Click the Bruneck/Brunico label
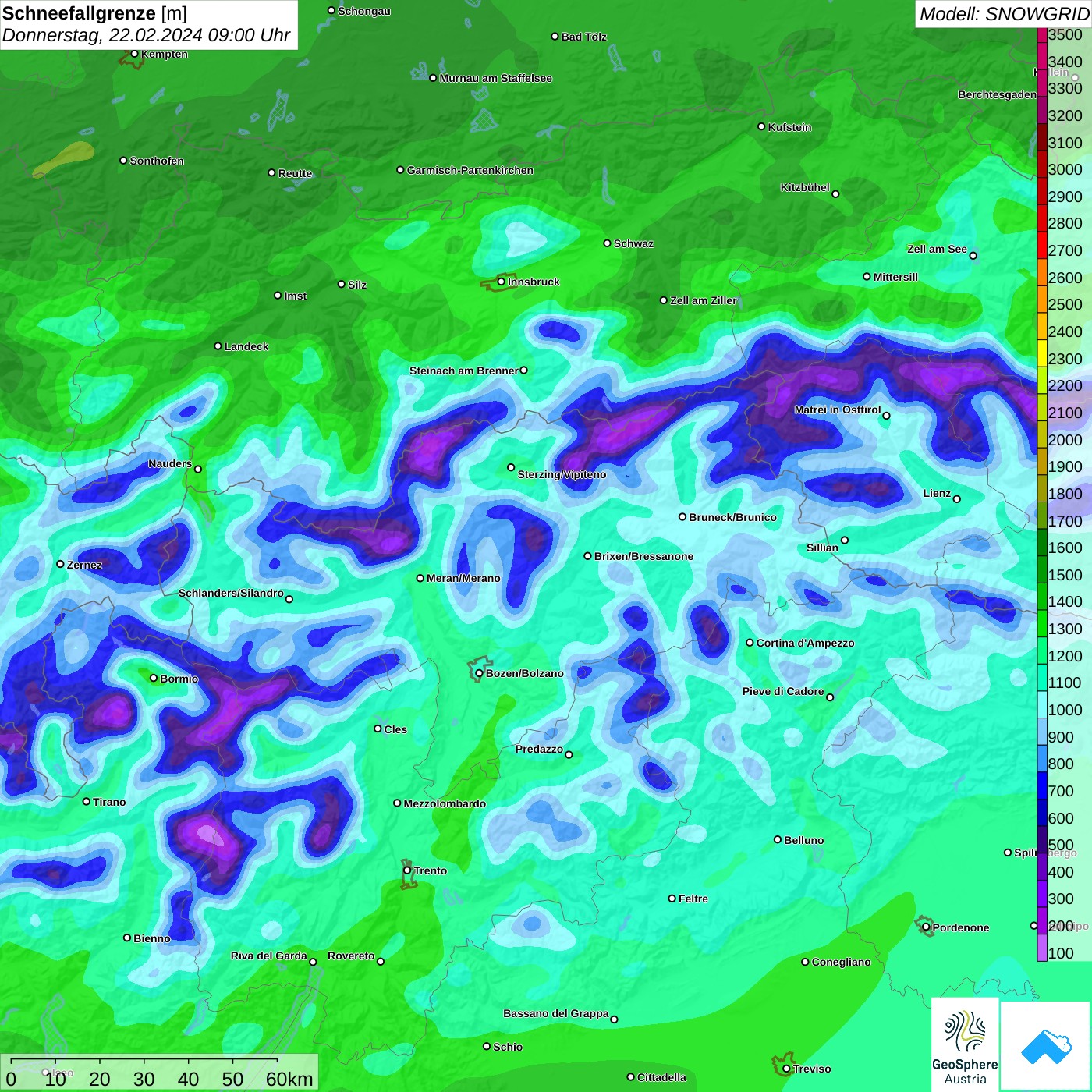Image resolution: width=1092 pixels, height=1092 pixels. [x=732, y=517]
